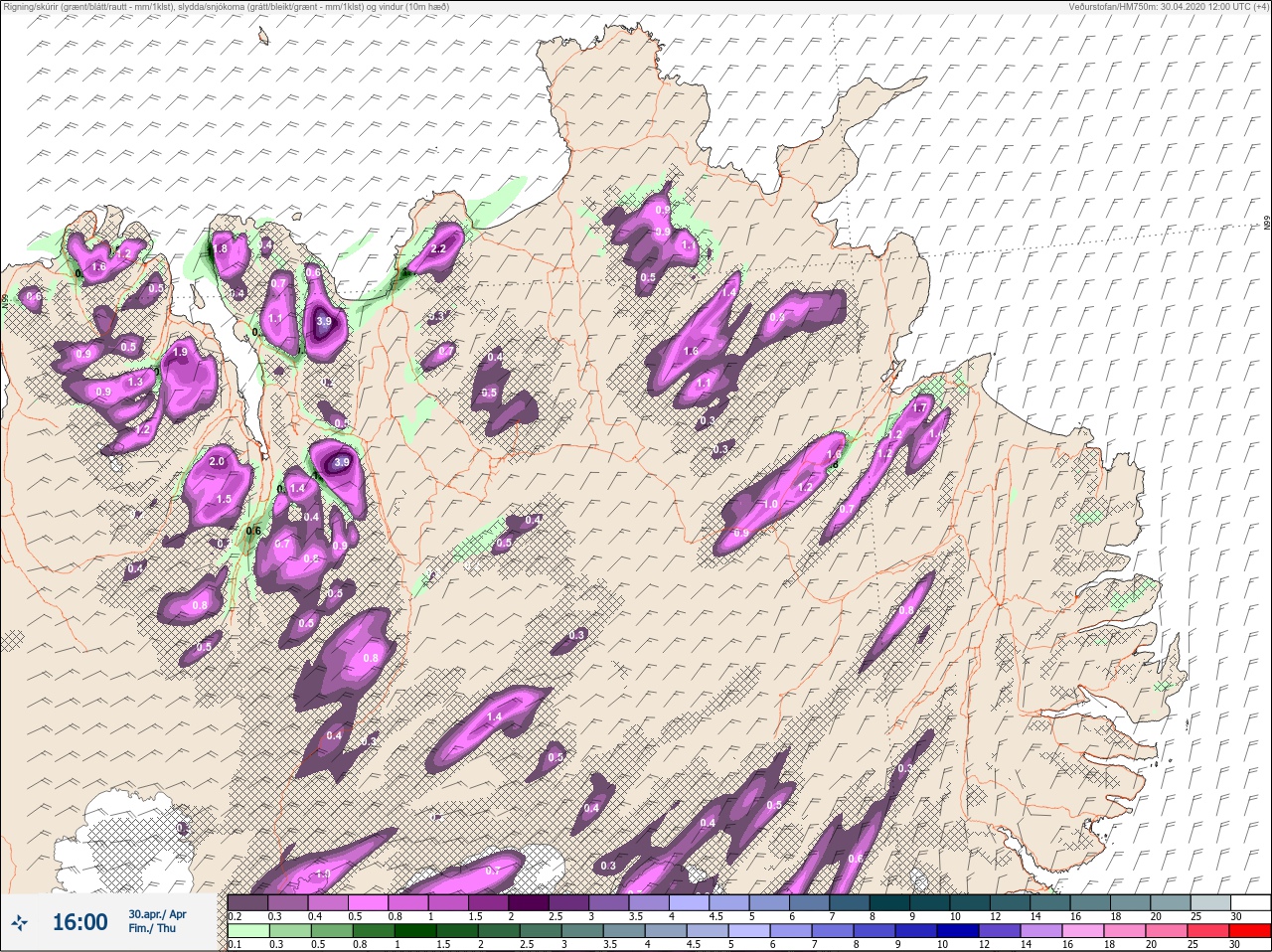The height and width of the screenshot is (952, 1272).
Task: Click the white swatch ending the purple legend row
Action: pos(1251,902)
